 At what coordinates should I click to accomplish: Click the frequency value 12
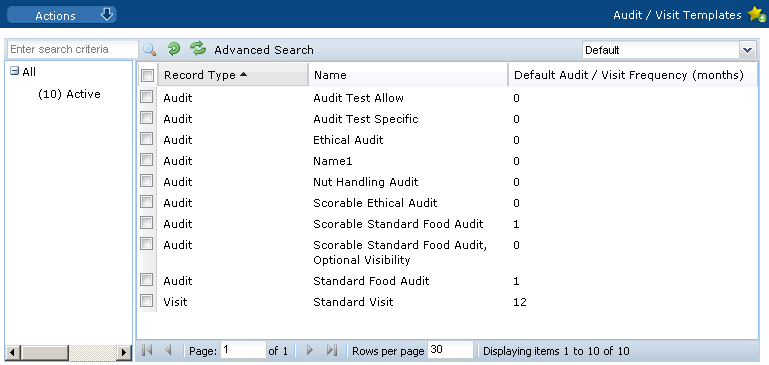click(520, 302)
